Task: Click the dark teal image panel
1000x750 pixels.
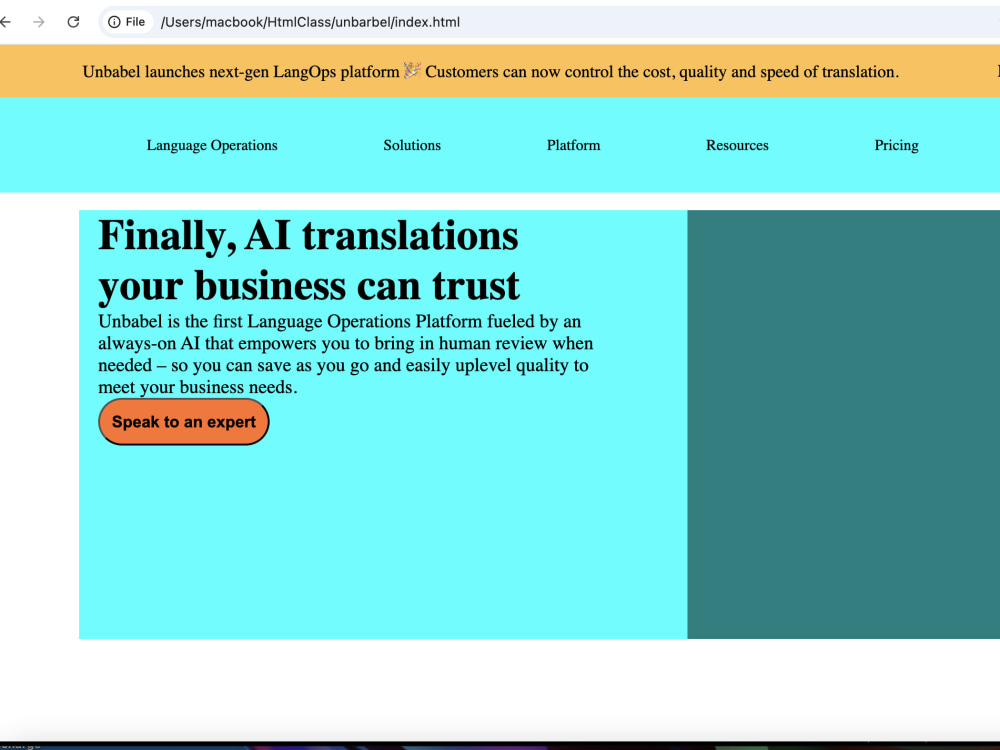Action: [843, 424]
